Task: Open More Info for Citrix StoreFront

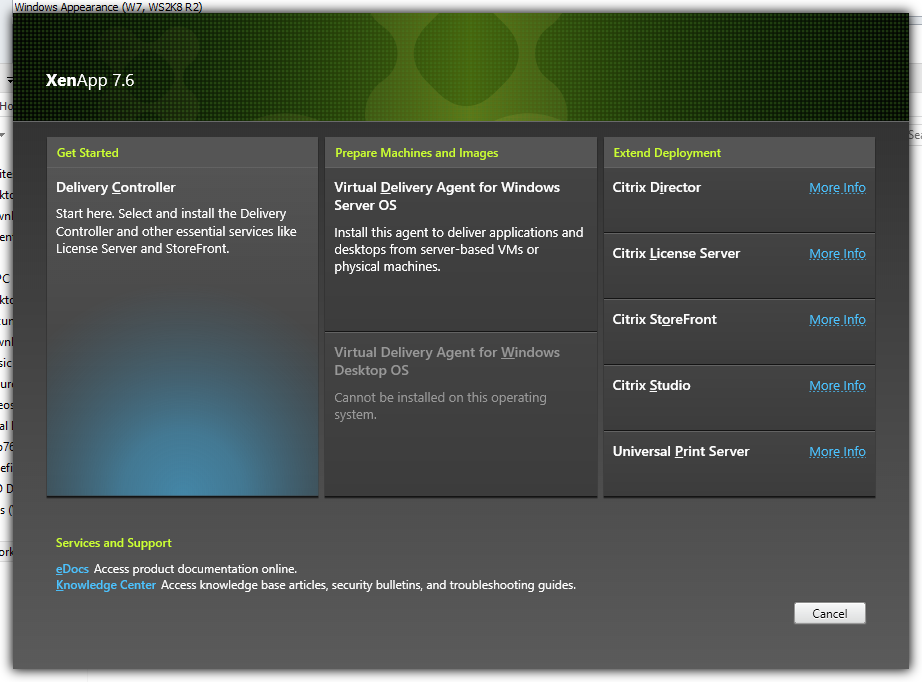Action: (837, 319)
